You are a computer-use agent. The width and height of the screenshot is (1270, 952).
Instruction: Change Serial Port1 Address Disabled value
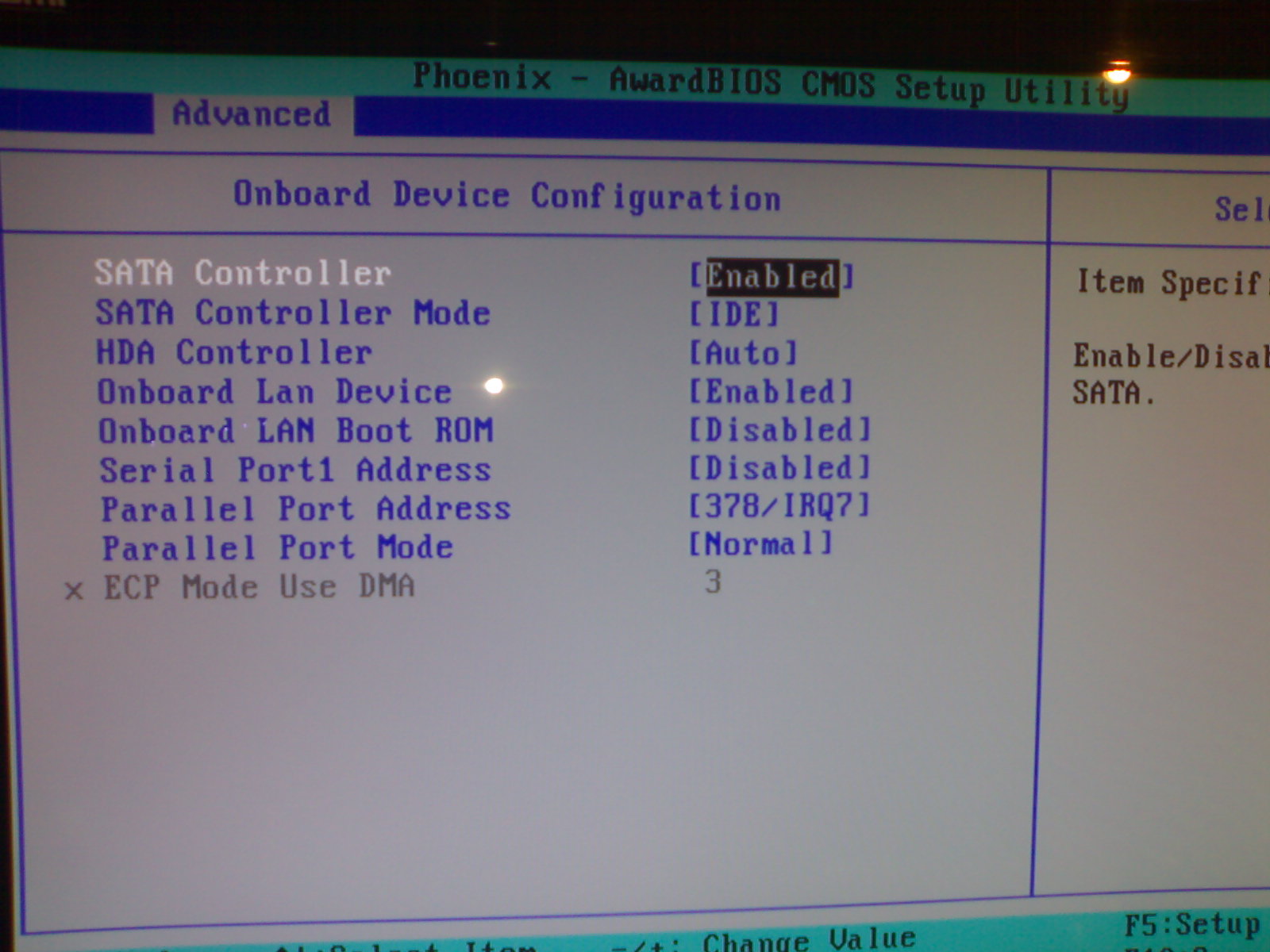(780, 468)
